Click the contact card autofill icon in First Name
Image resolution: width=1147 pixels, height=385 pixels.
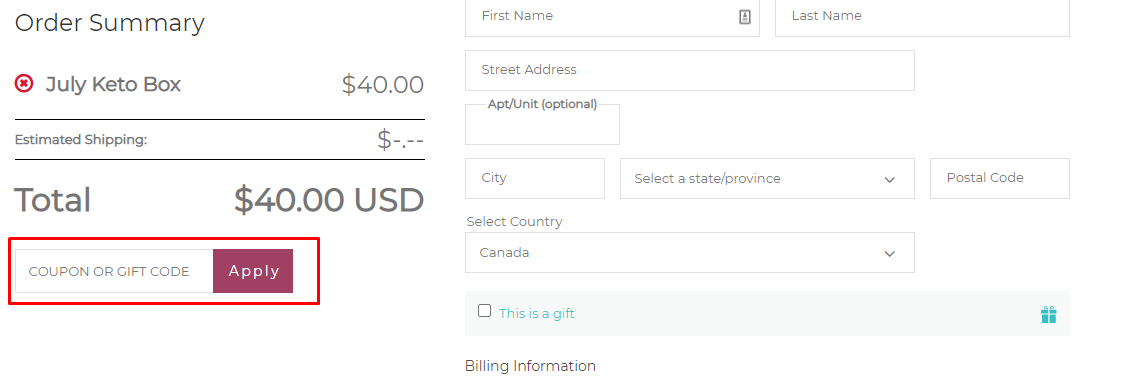[745, 16]
